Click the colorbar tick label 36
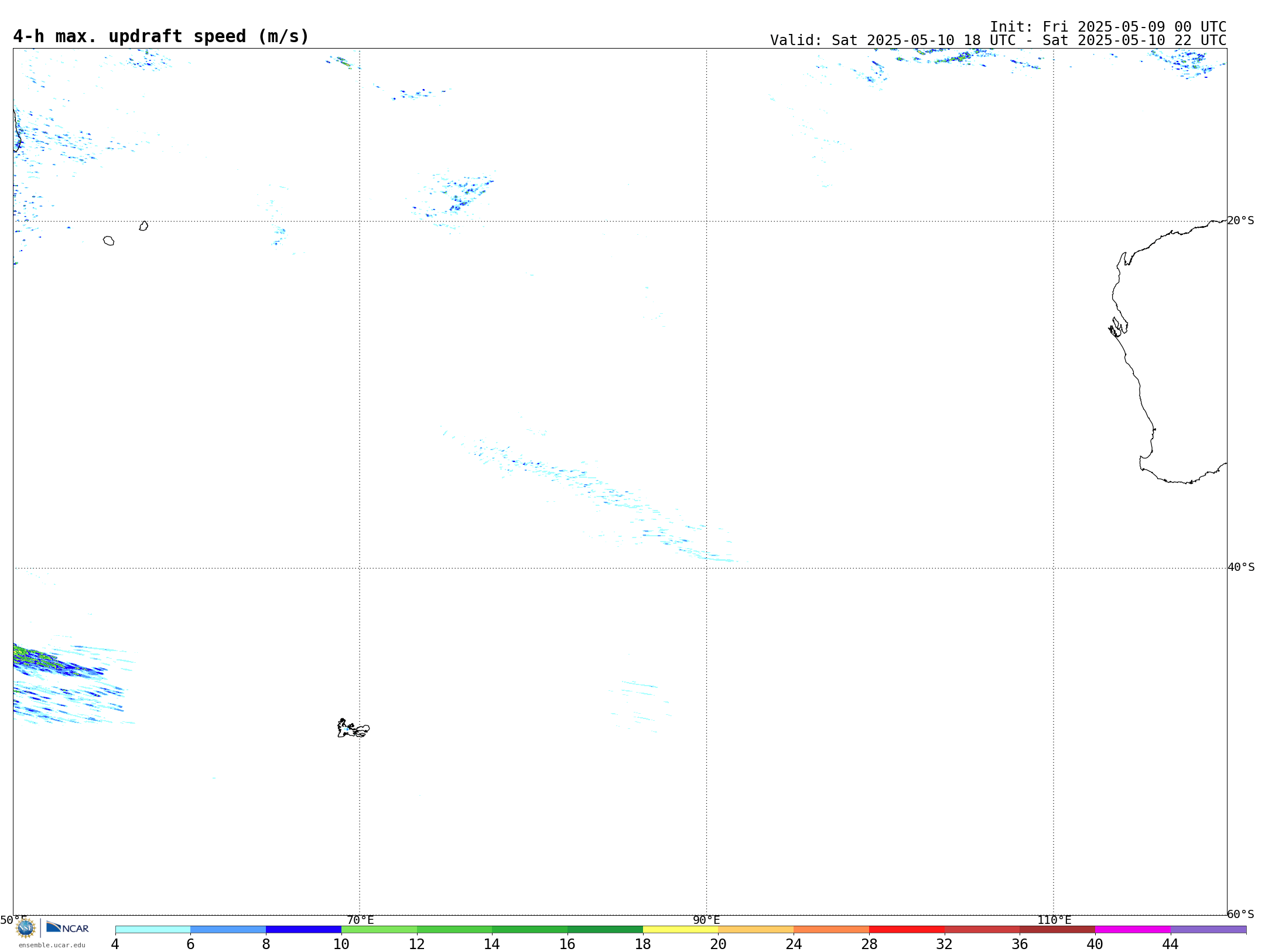1265x952 pixels. pyautogui.click(x=1020, y=944)
